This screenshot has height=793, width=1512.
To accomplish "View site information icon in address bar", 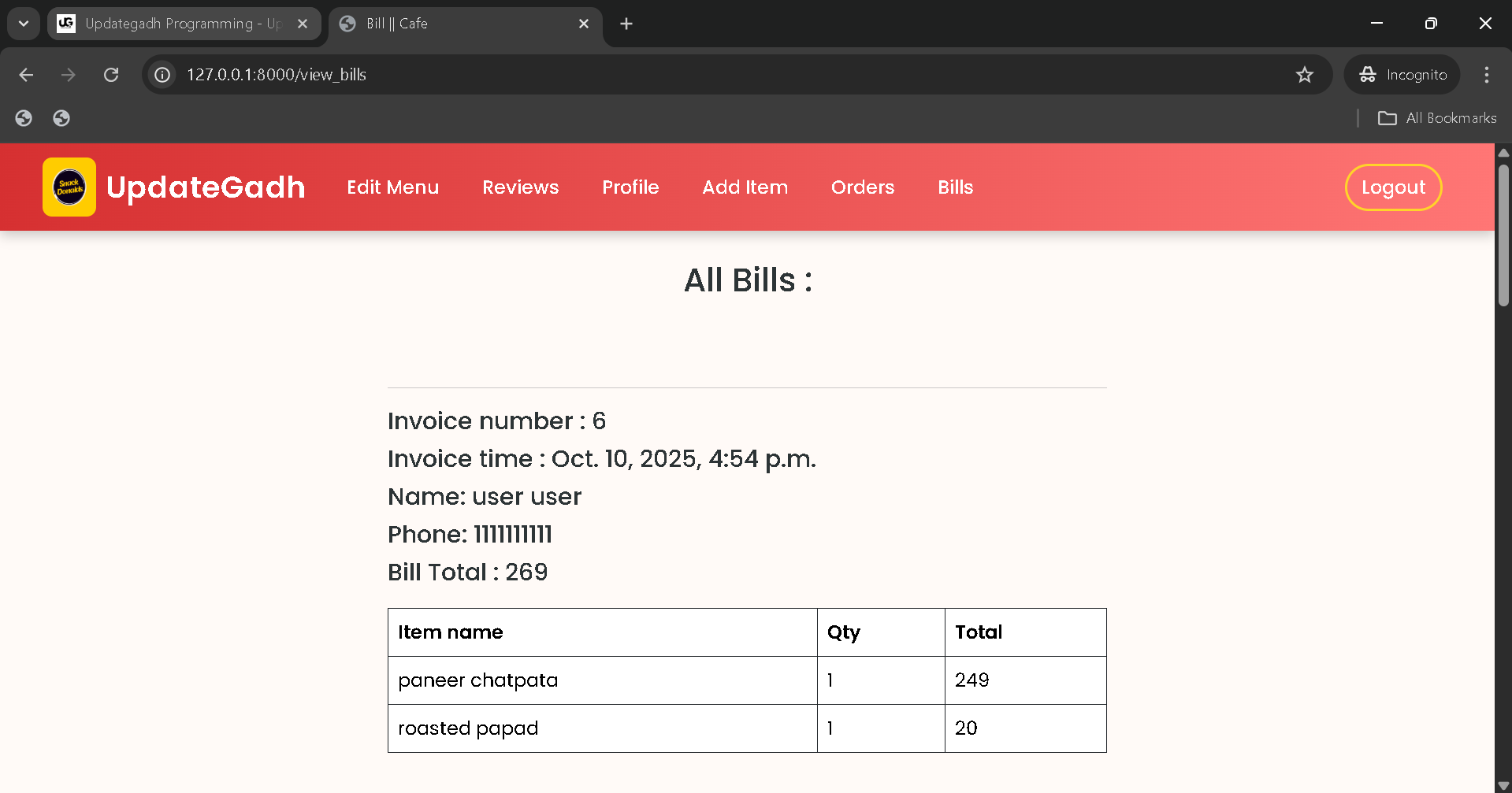I will [162, 75].
